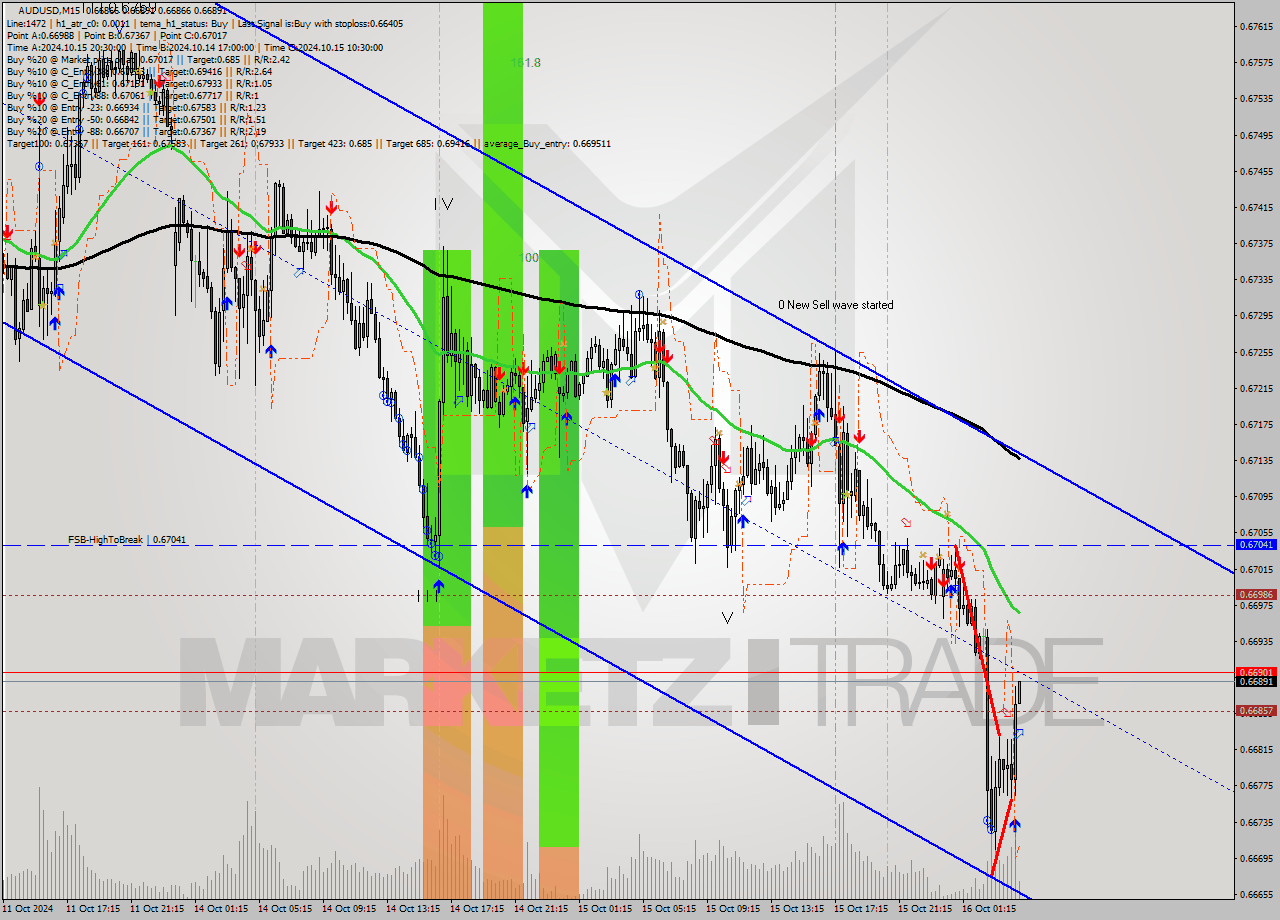Click 0.67495 on the price axis

pos(1256,135)
